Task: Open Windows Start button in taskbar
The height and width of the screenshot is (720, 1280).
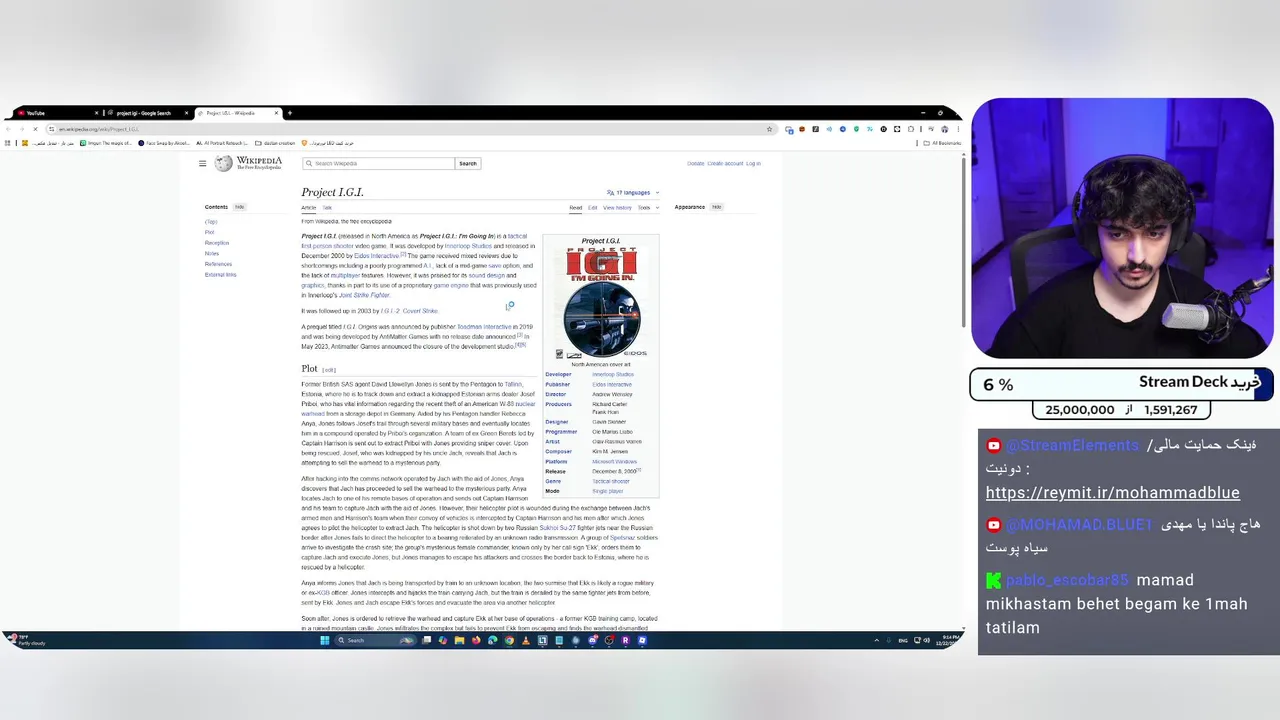Action: click(x=324, y=640)
